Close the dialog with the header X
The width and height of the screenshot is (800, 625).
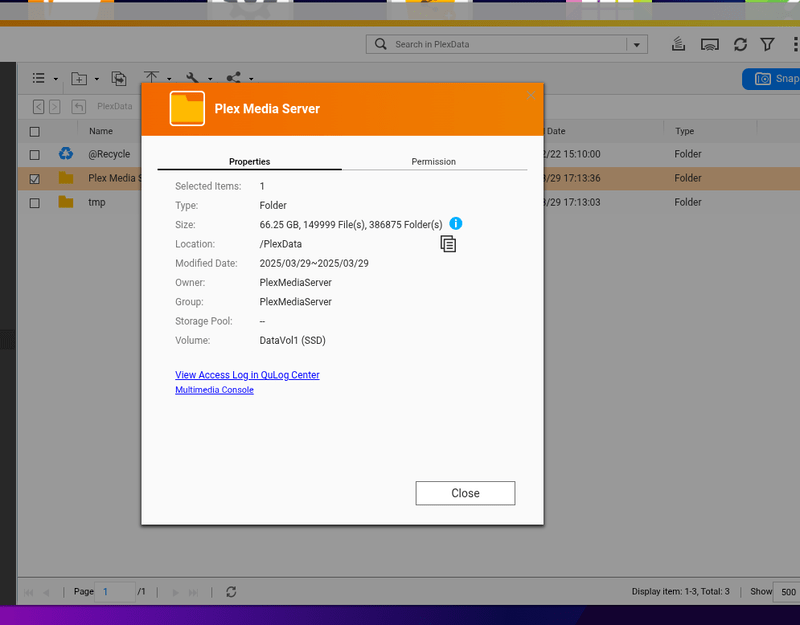click(531, 95)
